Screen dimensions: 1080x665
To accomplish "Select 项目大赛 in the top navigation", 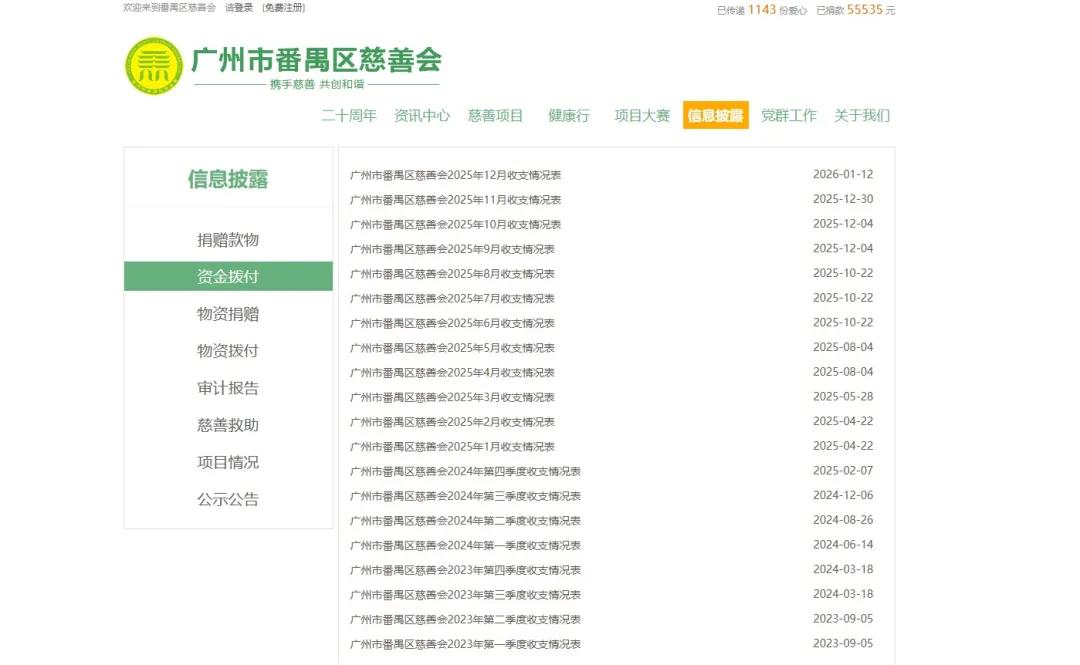I will 642,115.
